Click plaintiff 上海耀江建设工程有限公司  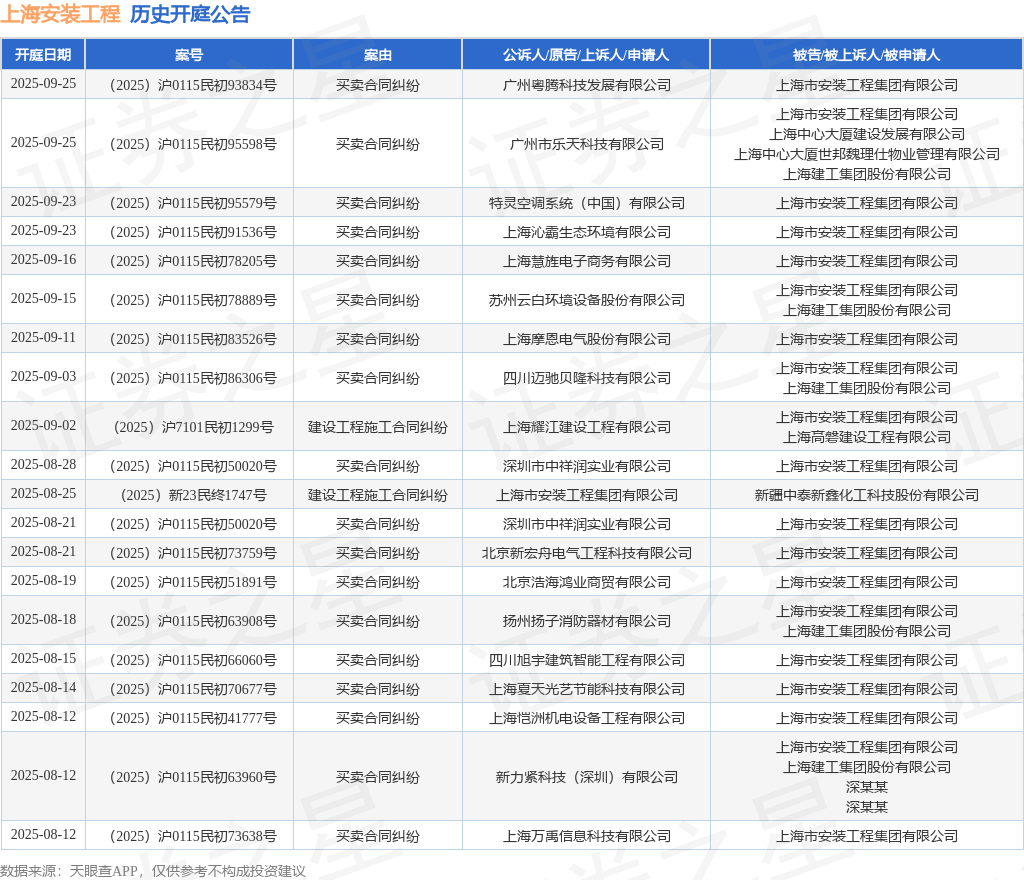click(586, 427)
